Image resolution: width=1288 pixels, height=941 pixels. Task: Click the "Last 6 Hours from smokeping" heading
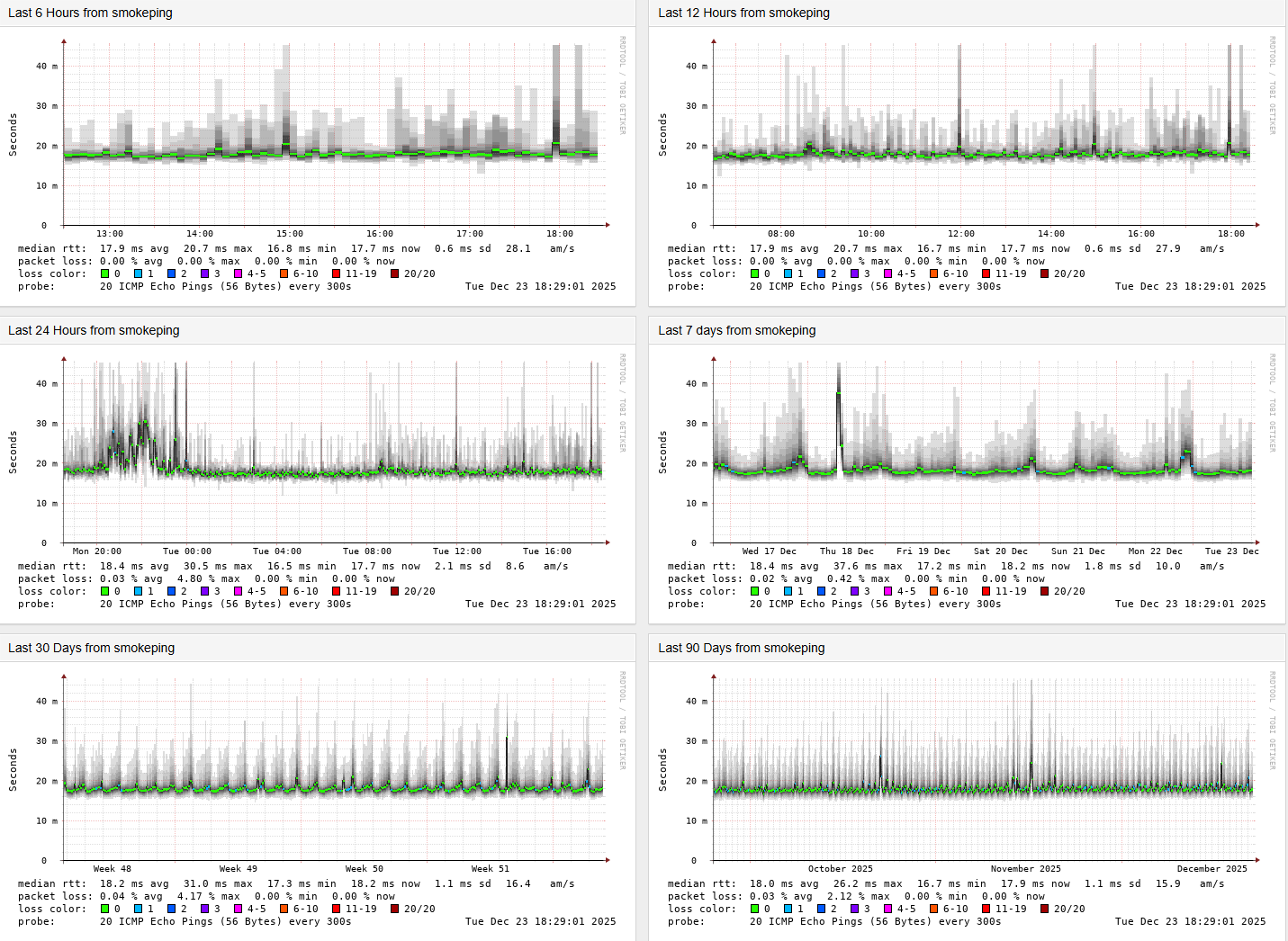[90, 13]
